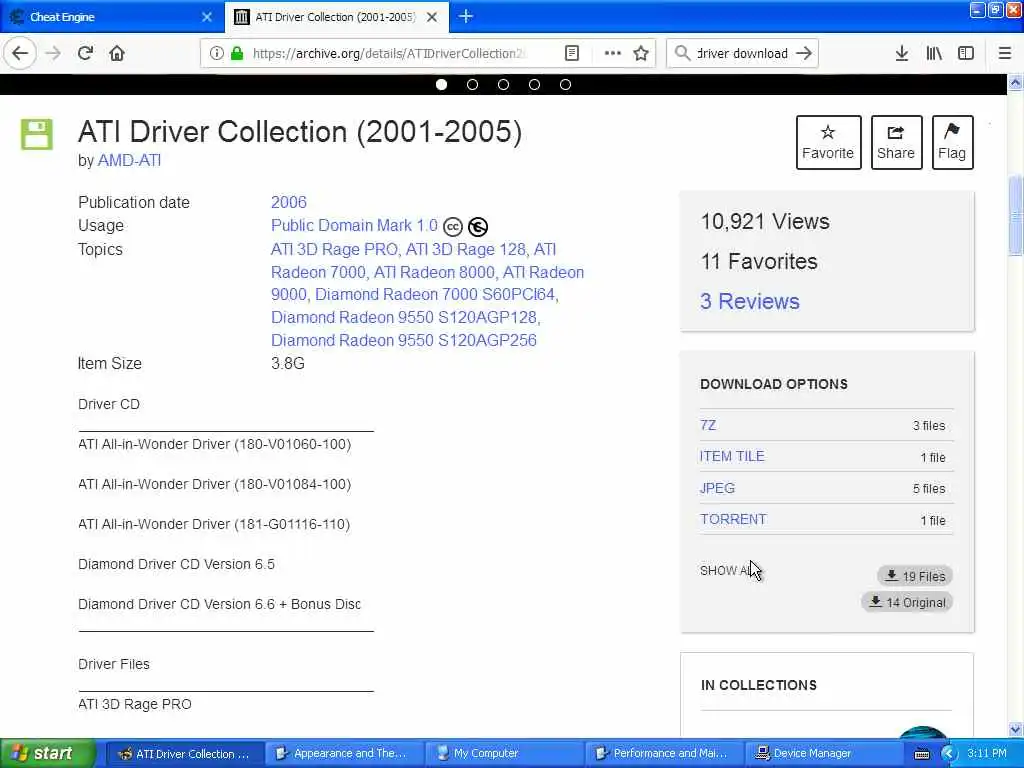The image size is (1024, 768).
Task: Click the 3:11 PM taskbar clock
Action: [x=987, y=753]
